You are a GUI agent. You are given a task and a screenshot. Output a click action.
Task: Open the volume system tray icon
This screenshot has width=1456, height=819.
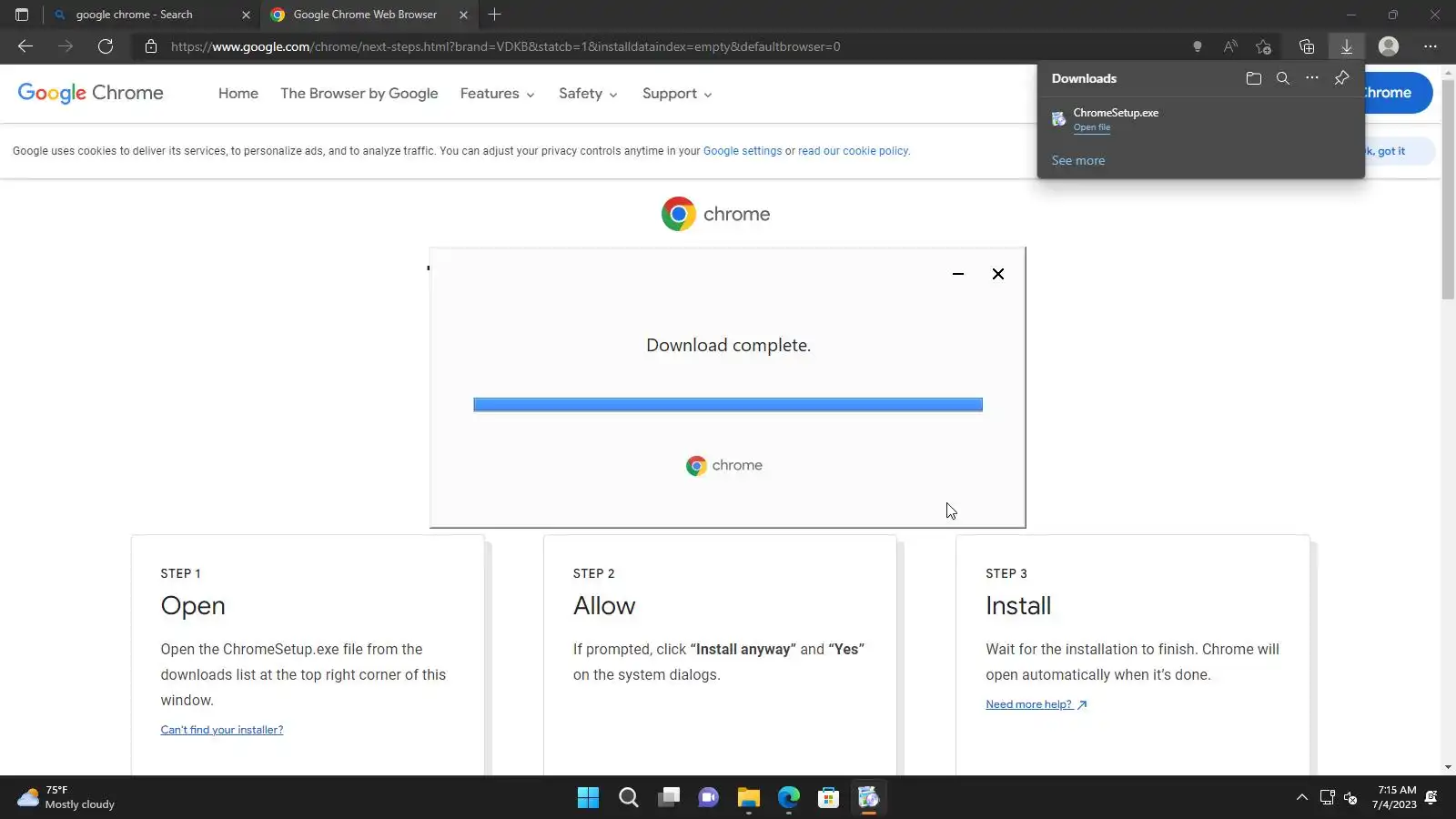1351,798
